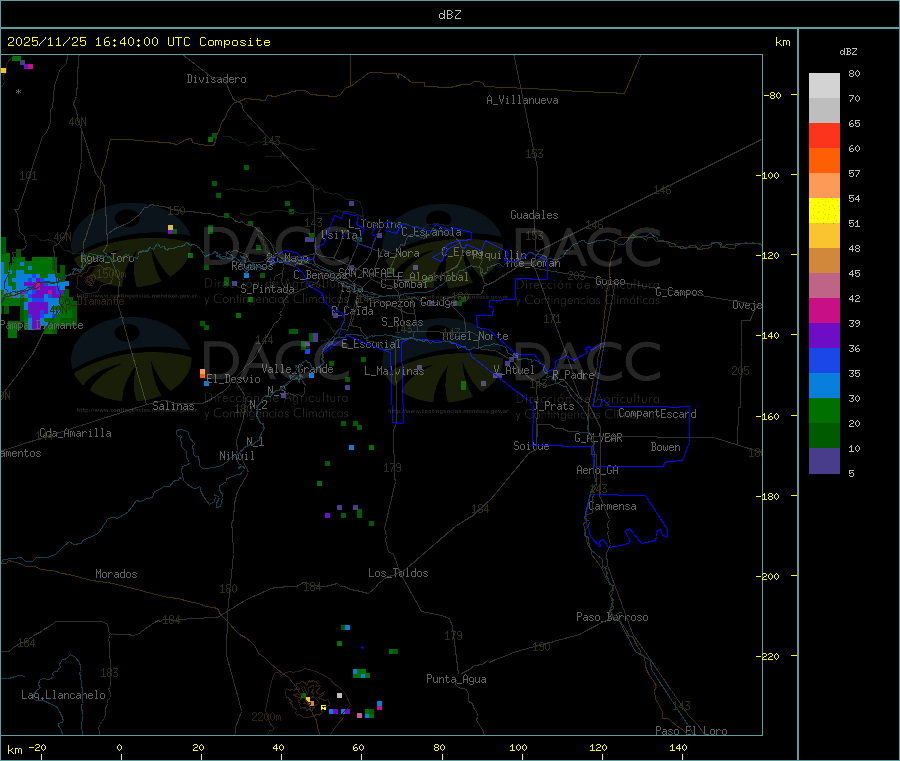This screenshot has width=900, height=761.
Task: Select the Bowen town label
Action: [x=665, y=447]
